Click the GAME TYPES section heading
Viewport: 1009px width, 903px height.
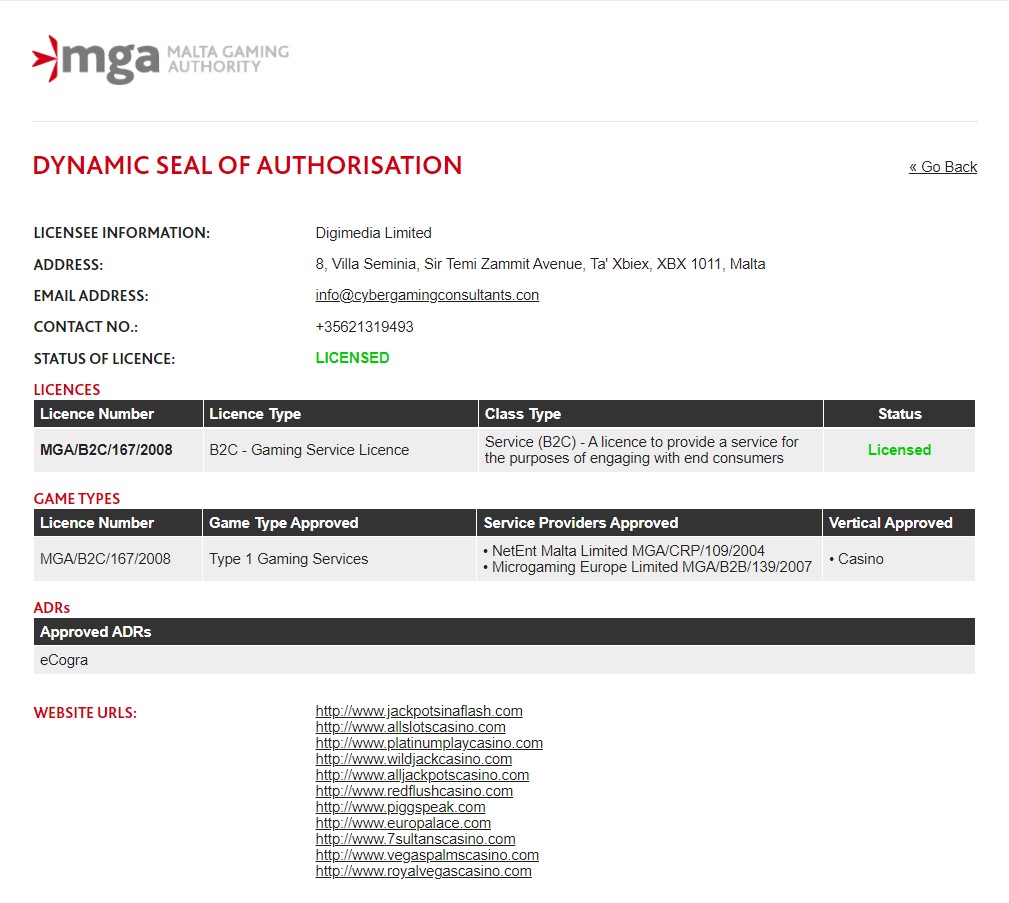(x=77, y=499)
